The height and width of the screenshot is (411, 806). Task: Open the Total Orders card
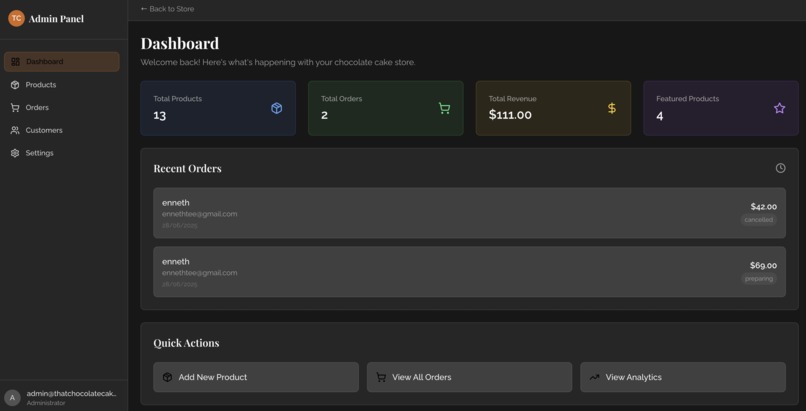[x=386, y=108]
